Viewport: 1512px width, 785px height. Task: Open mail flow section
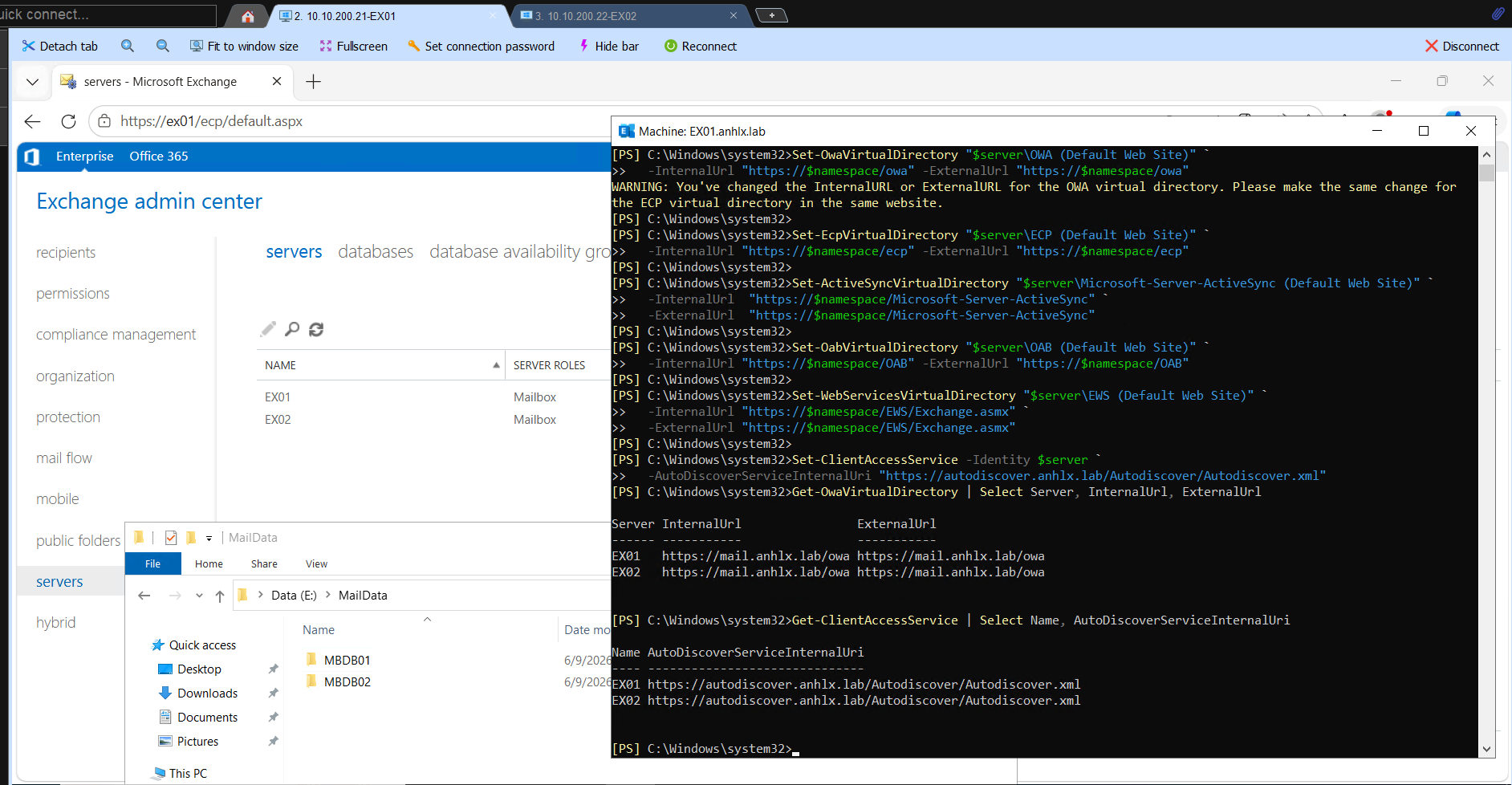tap(64, 458)
